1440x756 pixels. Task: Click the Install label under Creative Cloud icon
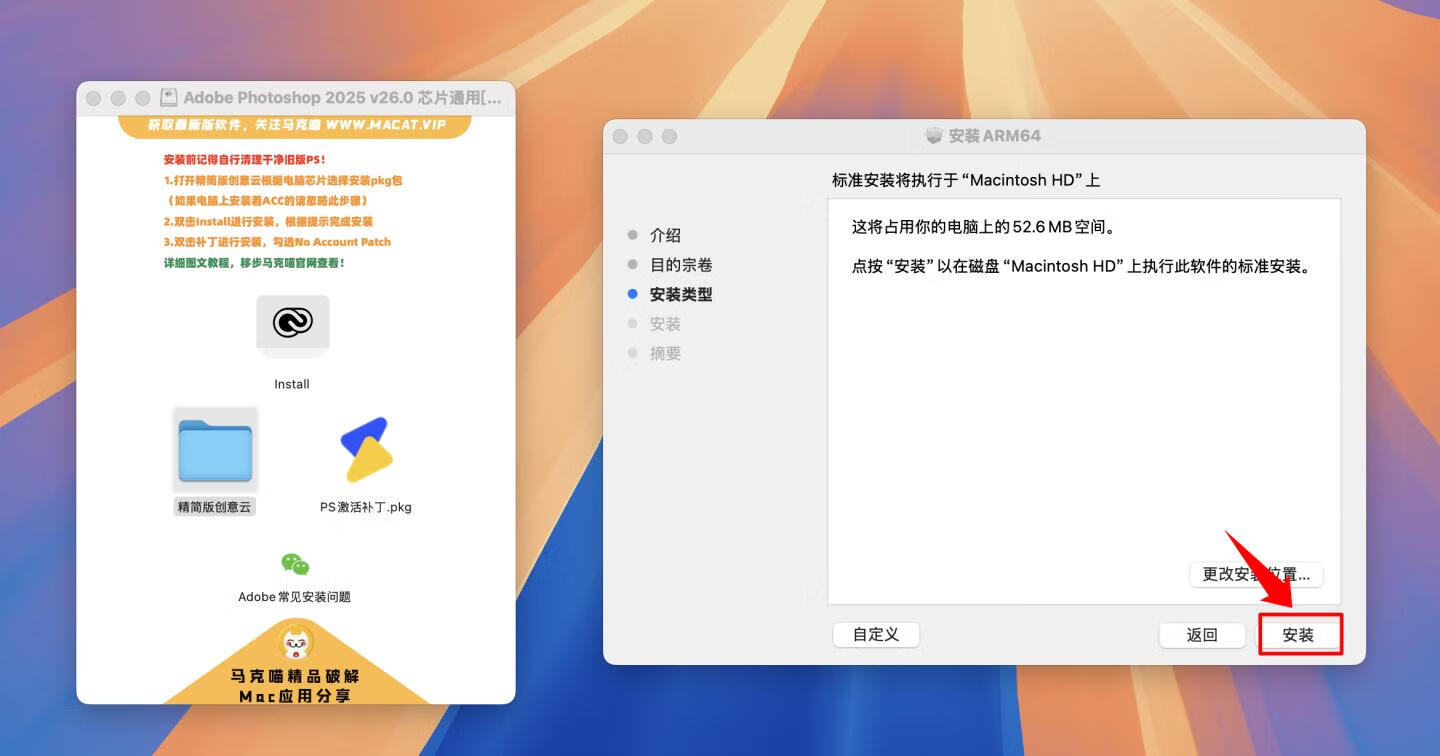[292, 384]
